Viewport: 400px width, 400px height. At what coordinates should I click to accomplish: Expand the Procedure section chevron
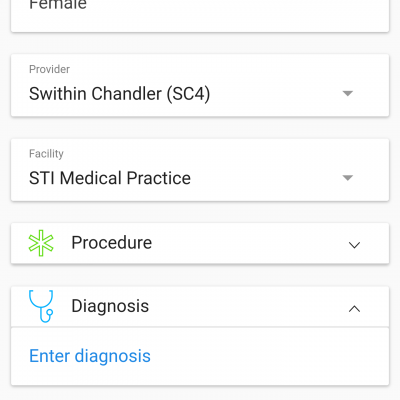[354, 245]
